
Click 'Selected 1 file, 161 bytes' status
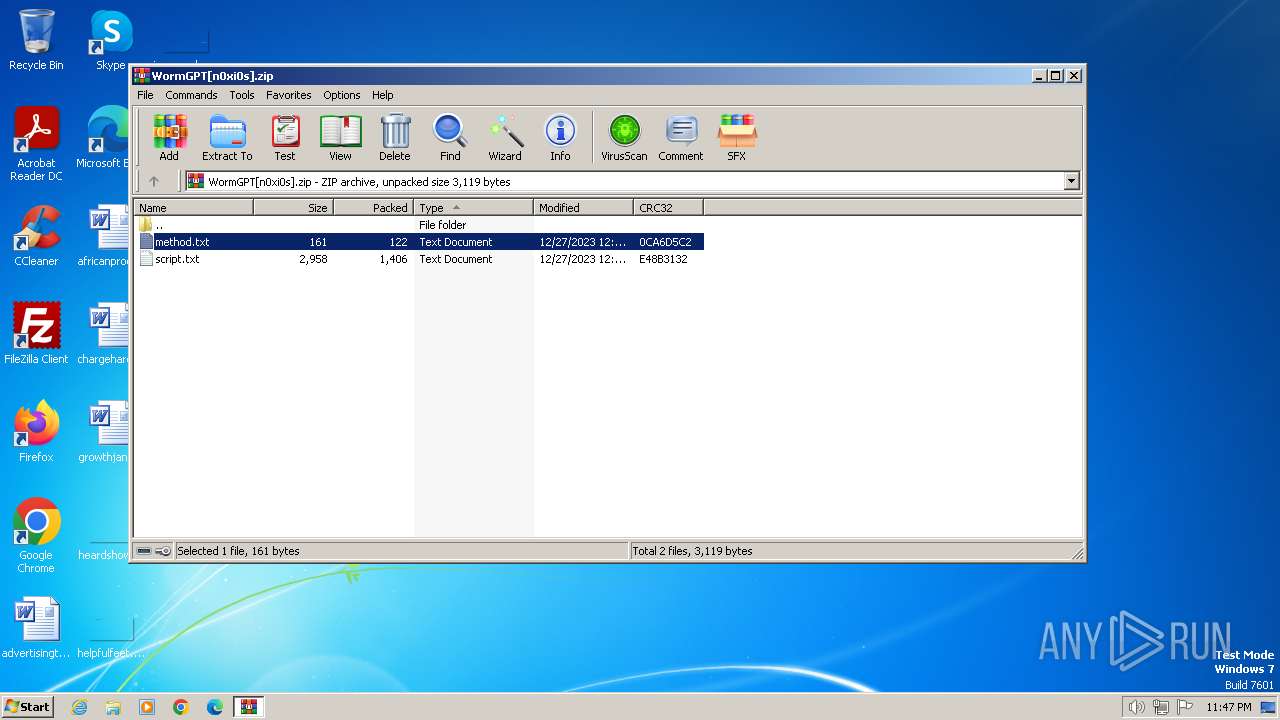tap(238, 551)
